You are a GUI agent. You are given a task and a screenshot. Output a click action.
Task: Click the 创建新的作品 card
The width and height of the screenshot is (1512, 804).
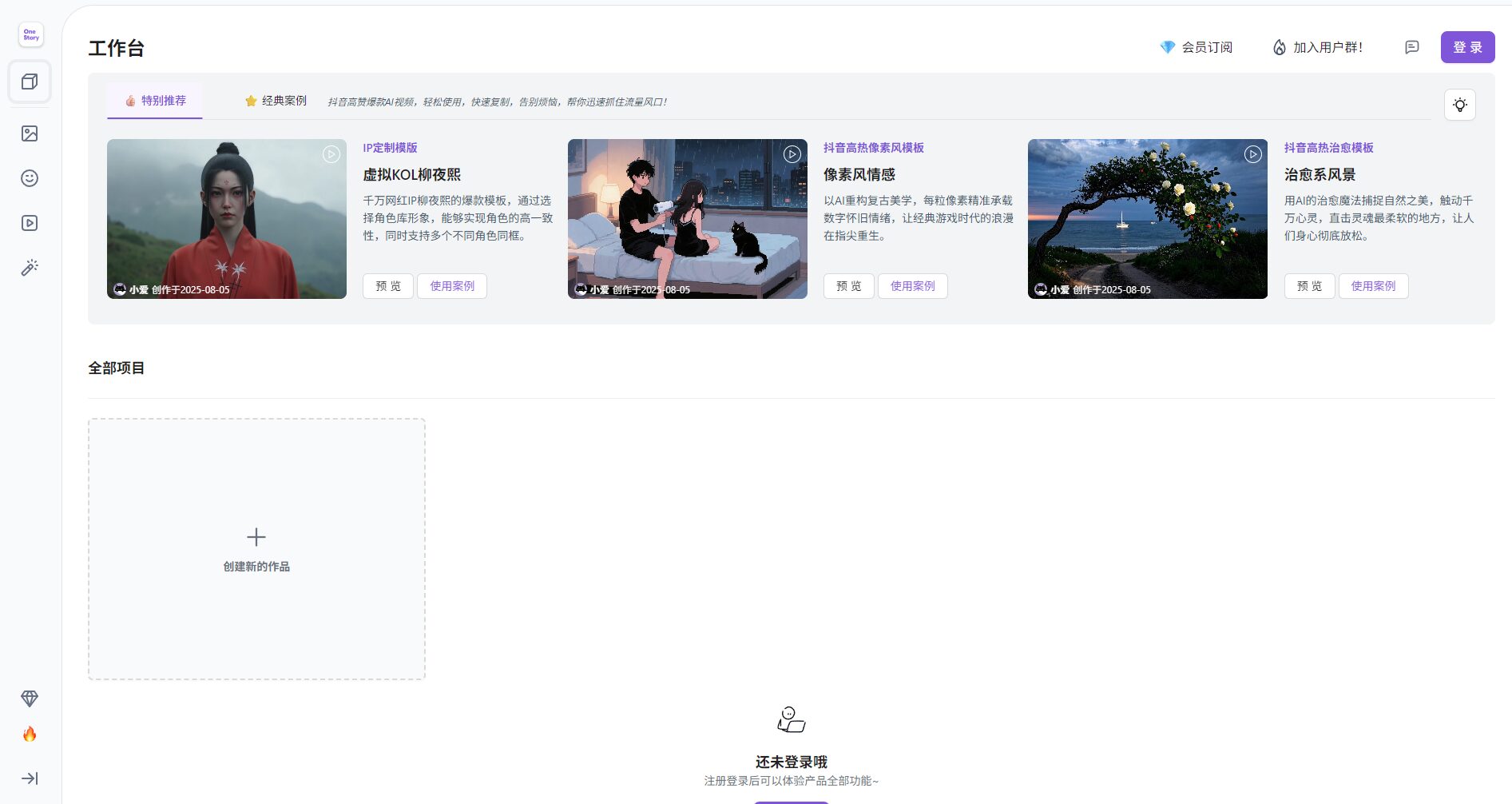tap(256, 549)
